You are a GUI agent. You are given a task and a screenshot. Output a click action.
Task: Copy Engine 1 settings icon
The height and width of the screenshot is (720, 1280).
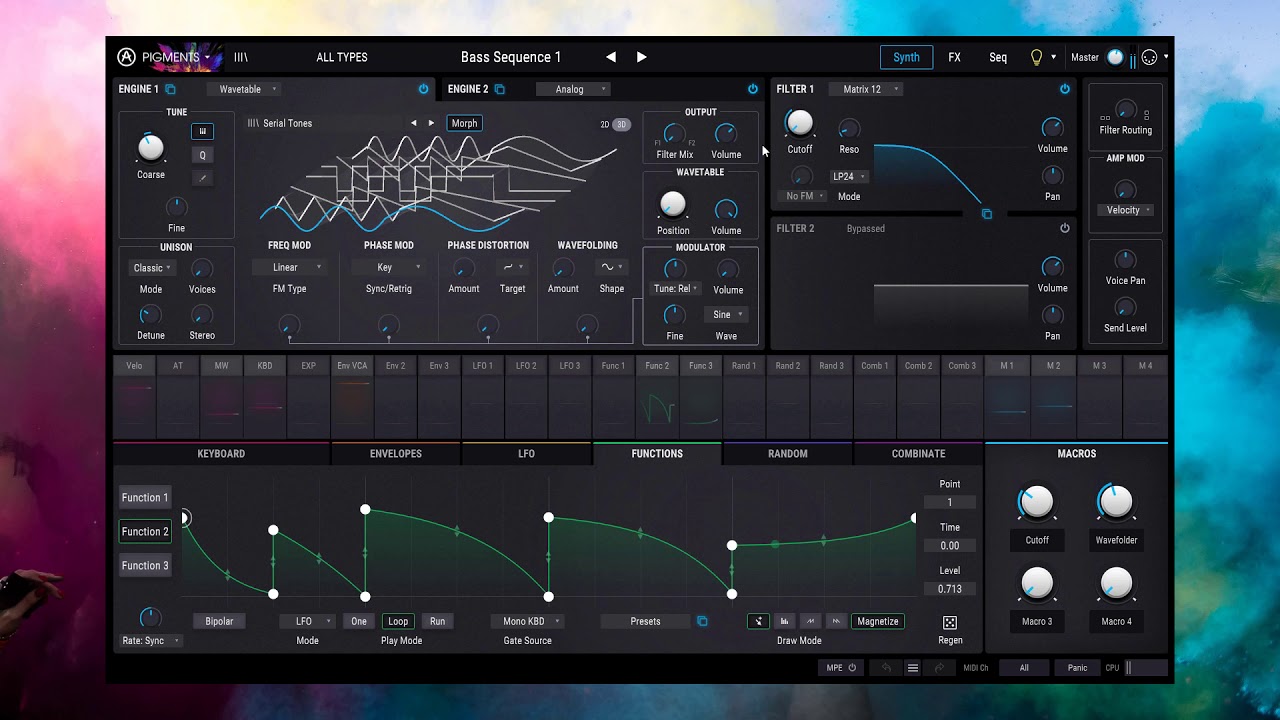click(171, 89)
